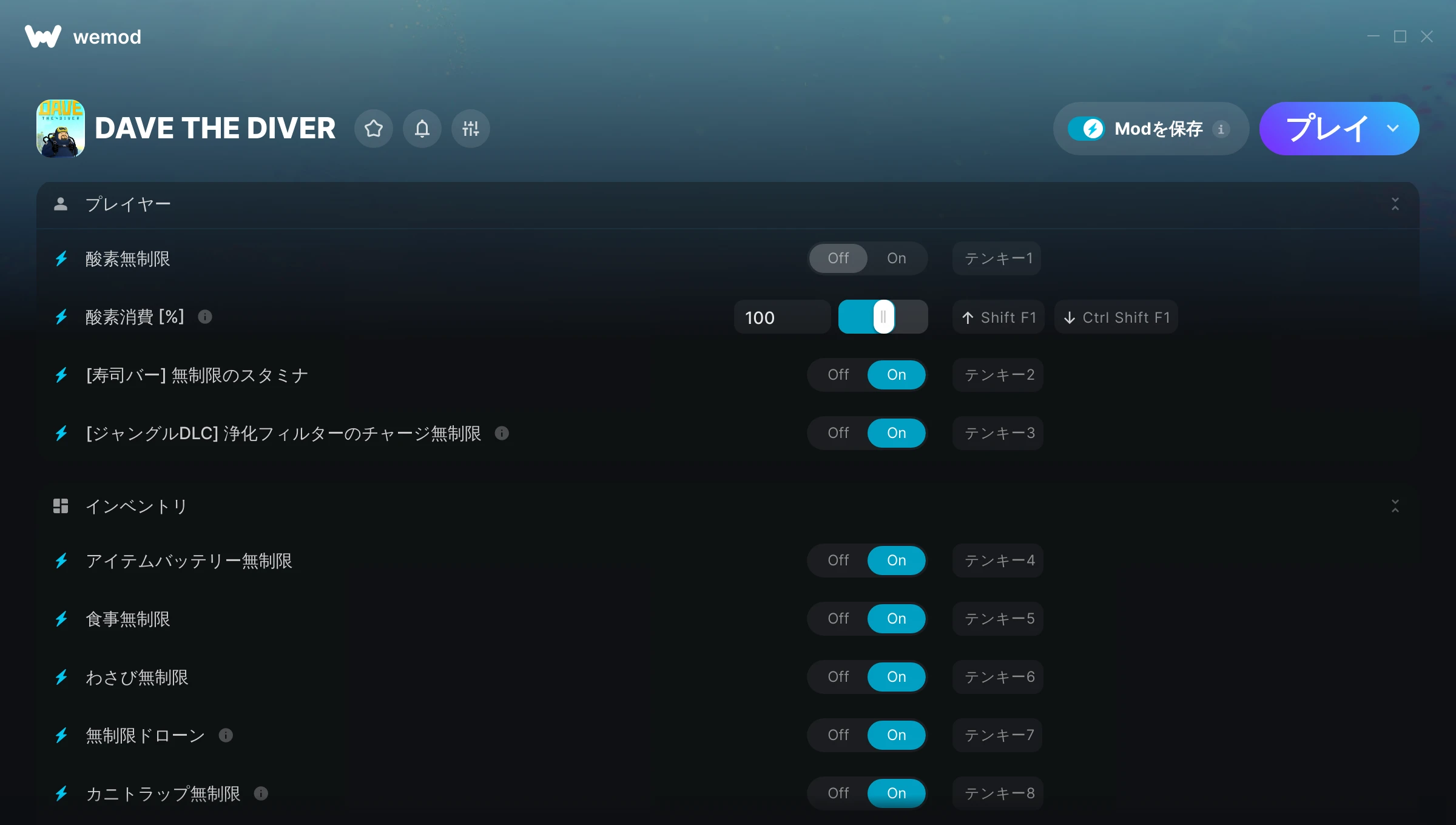Open mod settings sliders icon

tap(471, 129)
